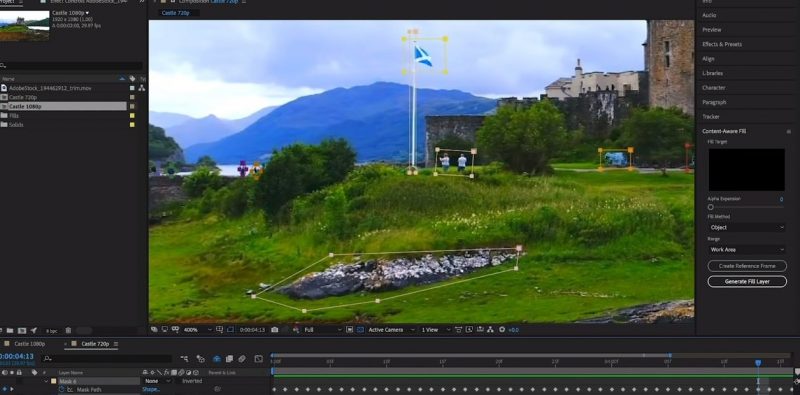Collapse the Mask 6 disclosure arrow

pos(46,381)
